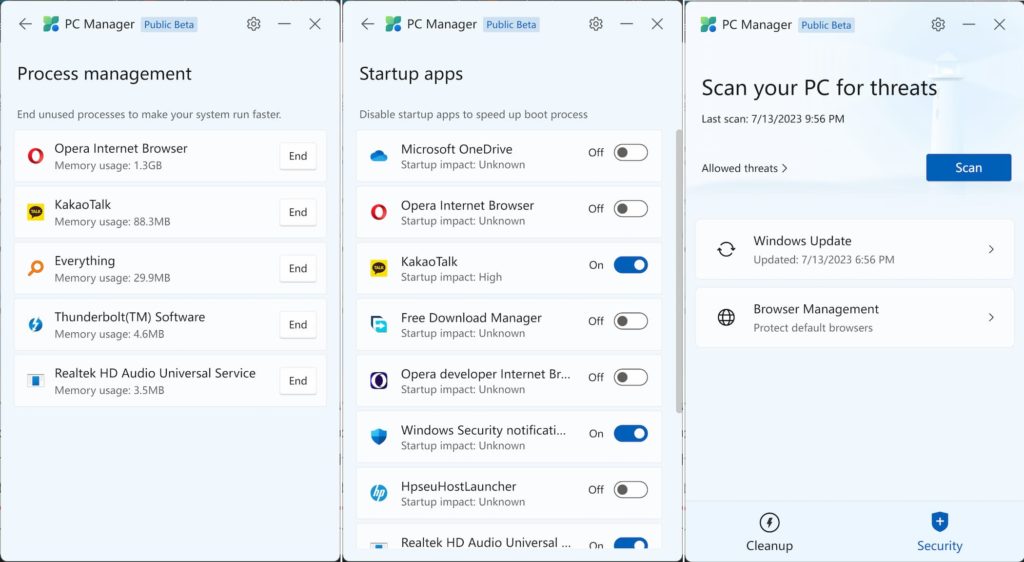Image resolution: width=1024 pixels, height=562 pixels.
Task: Select Windows Update label text
Action: (x=802, y=241)
